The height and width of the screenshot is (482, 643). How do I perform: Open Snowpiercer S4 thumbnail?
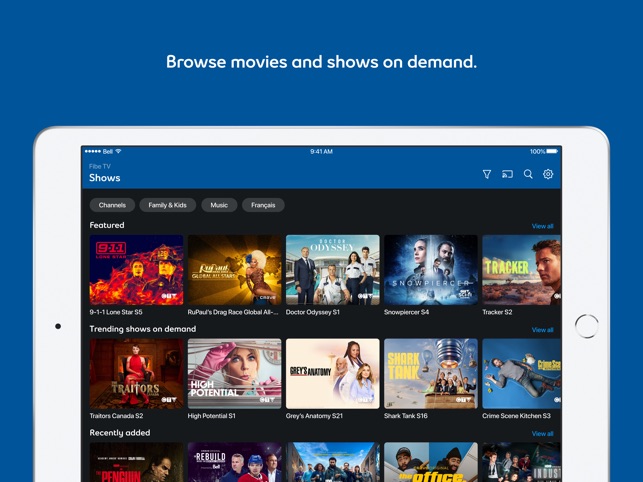point(431,270)
